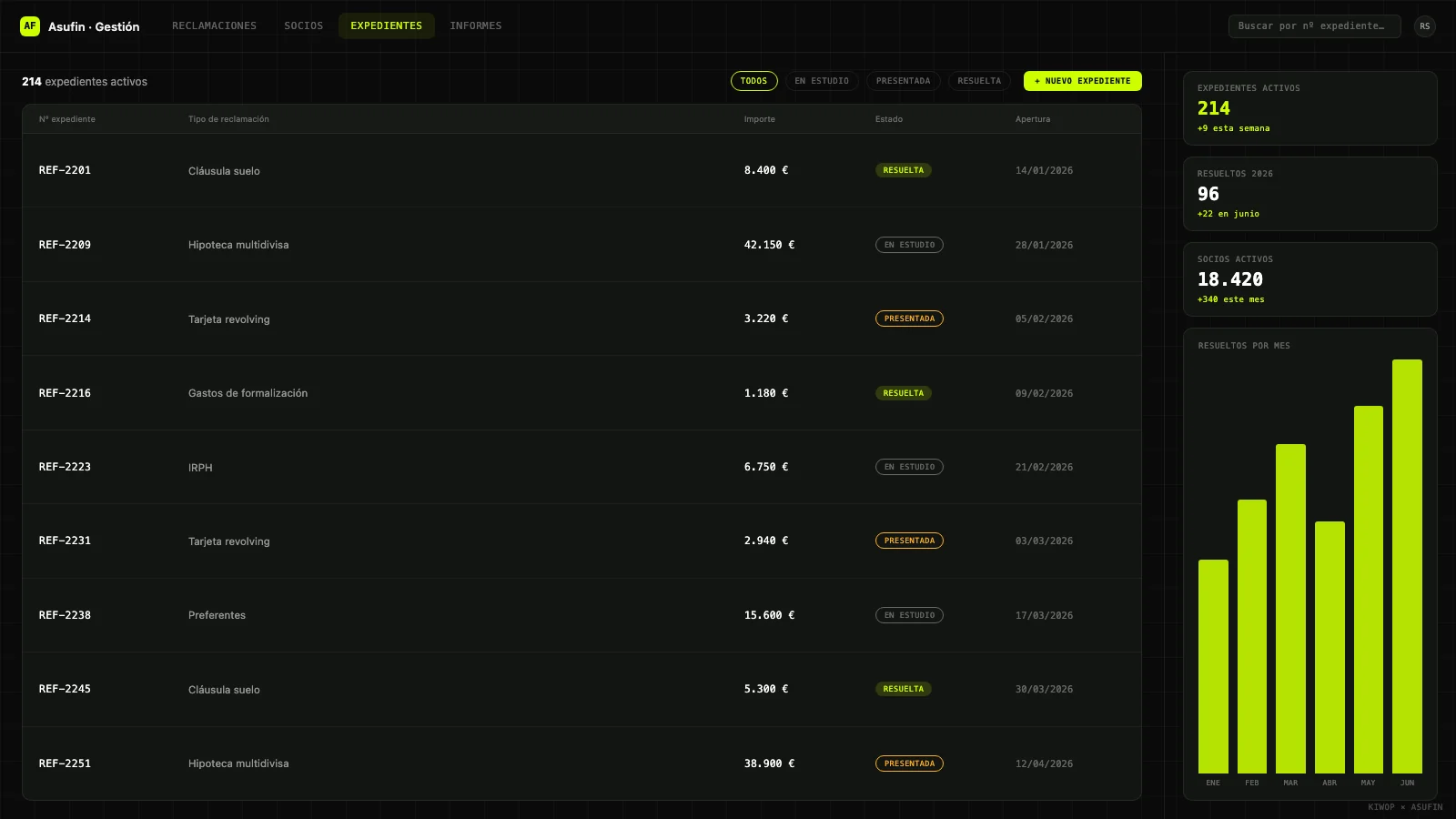
Task: Switch to the Socios tab
Action: tap(303, 26)
